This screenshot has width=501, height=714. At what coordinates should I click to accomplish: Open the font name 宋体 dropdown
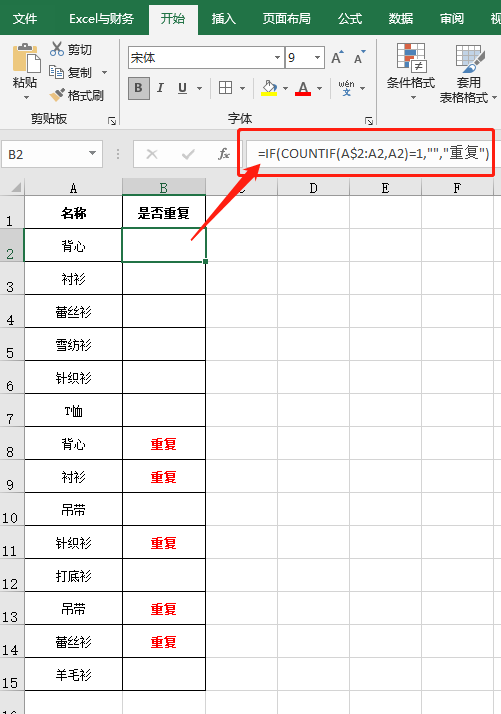[277, 57]
